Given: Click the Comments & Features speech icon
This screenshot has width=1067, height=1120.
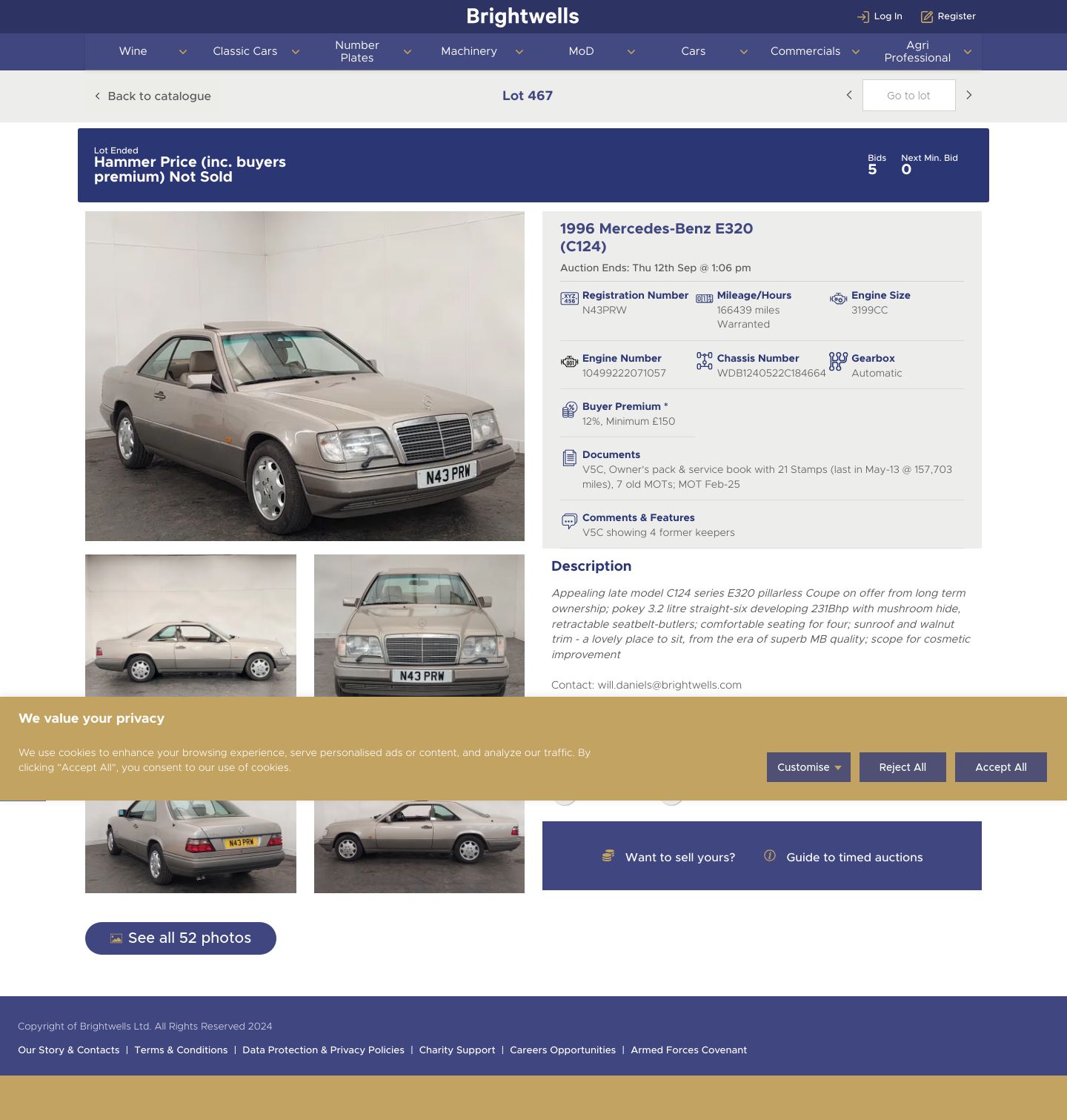Looking at the screenshot, I should click(x=569, y=521).
